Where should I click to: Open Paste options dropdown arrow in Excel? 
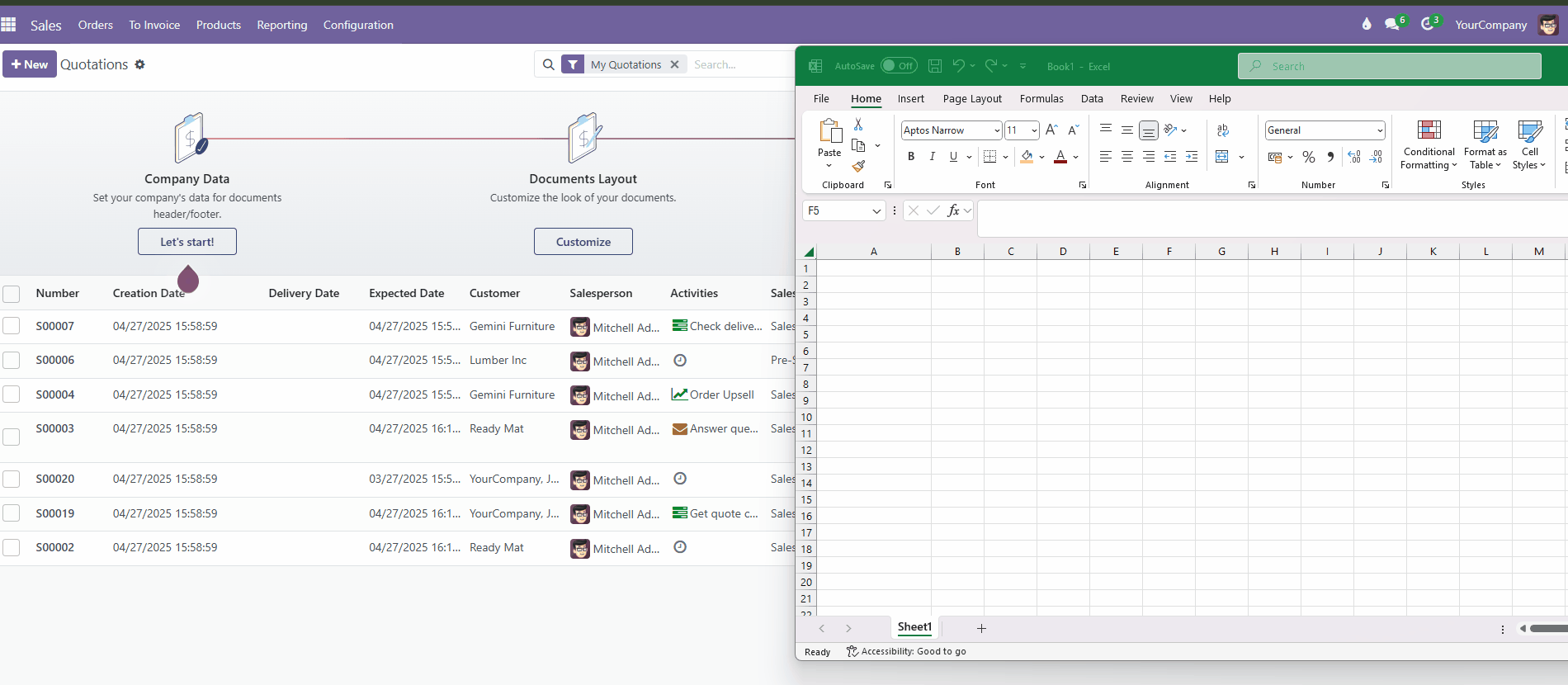pyautogui.click(x=829, y=165)
